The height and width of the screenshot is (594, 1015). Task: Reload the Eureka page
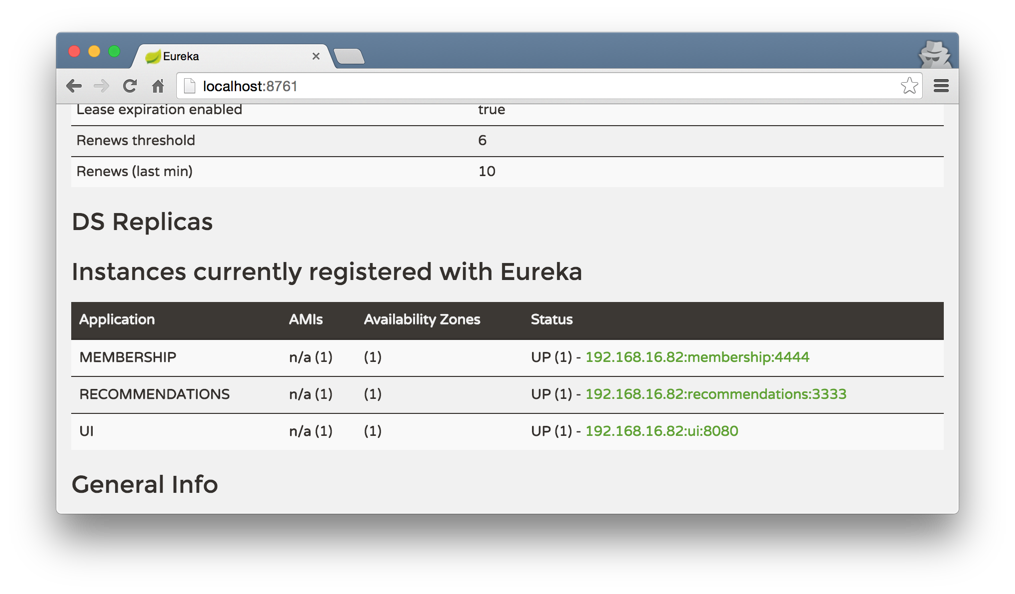point(129,86)
